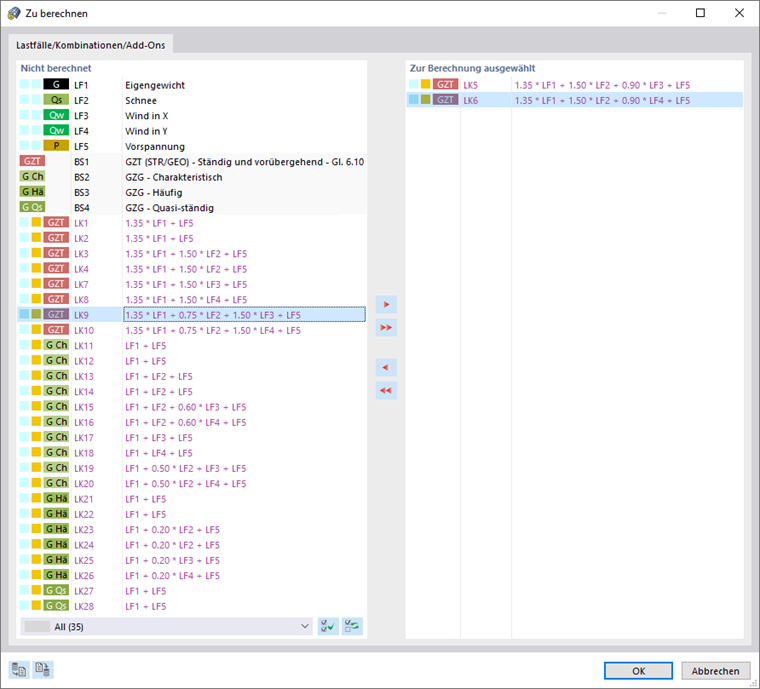Click the GZT badge of LK1
Viewport: 760px width, 689px height.
(x=56, y=222)
